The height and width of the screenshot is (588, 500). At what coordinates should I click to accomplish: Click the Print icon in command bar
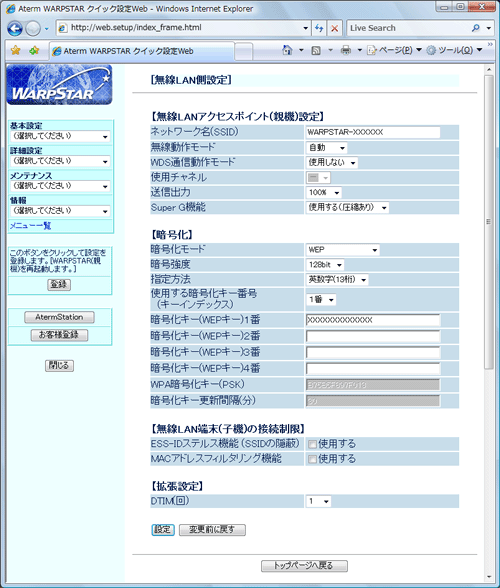345,50
